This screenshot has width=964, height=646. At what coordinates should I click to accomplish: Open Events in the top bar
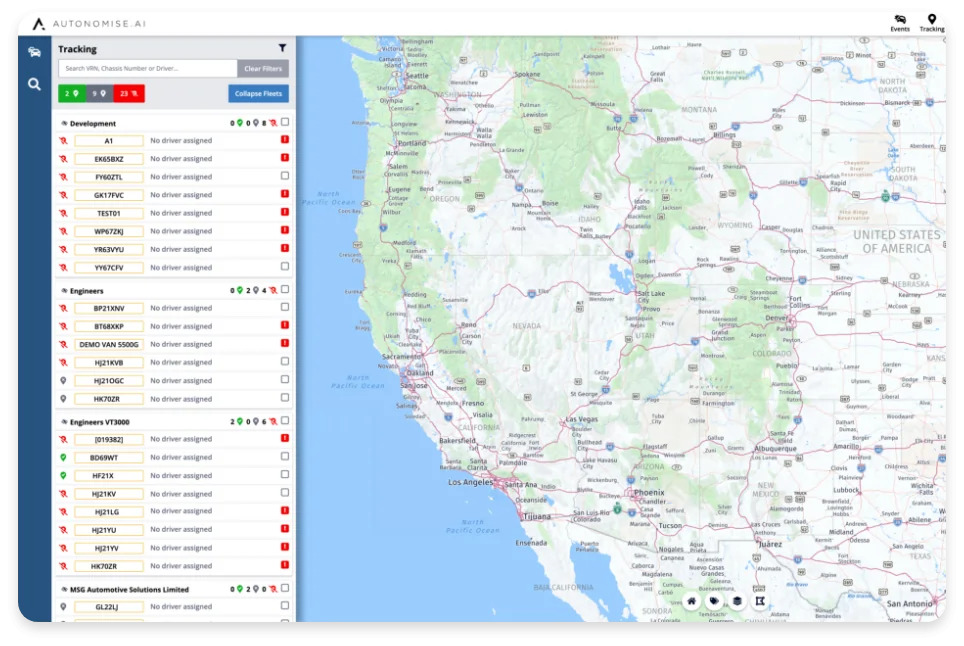900,23
